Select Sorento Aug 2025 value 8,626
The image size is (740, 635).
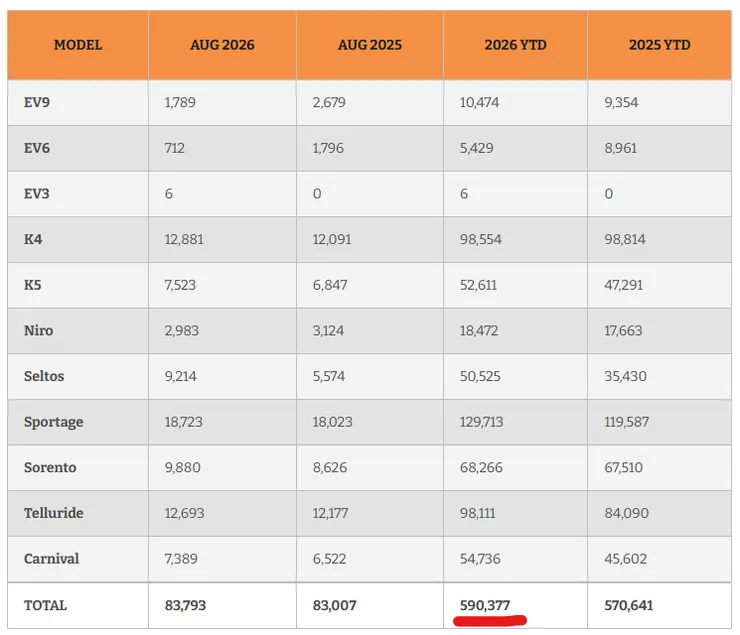pos(330,468)
